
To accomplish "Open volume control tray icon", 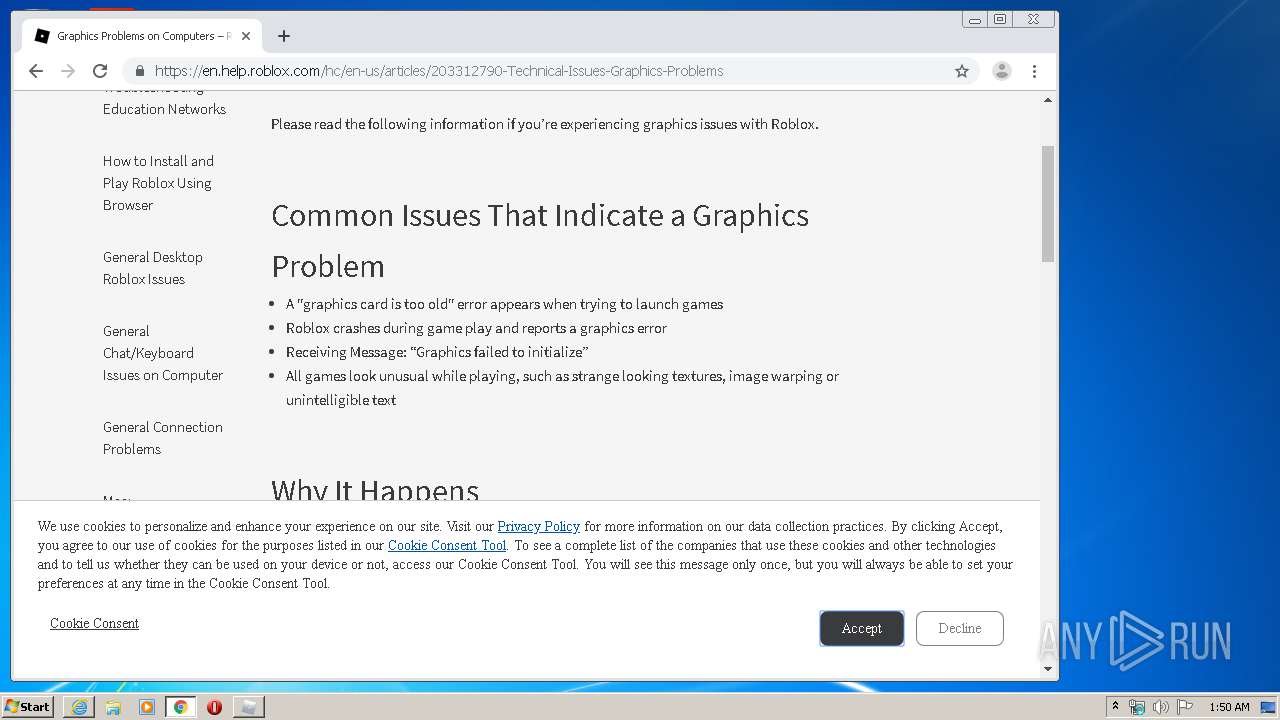I will pyautogui.click(x=1160, y=707).
